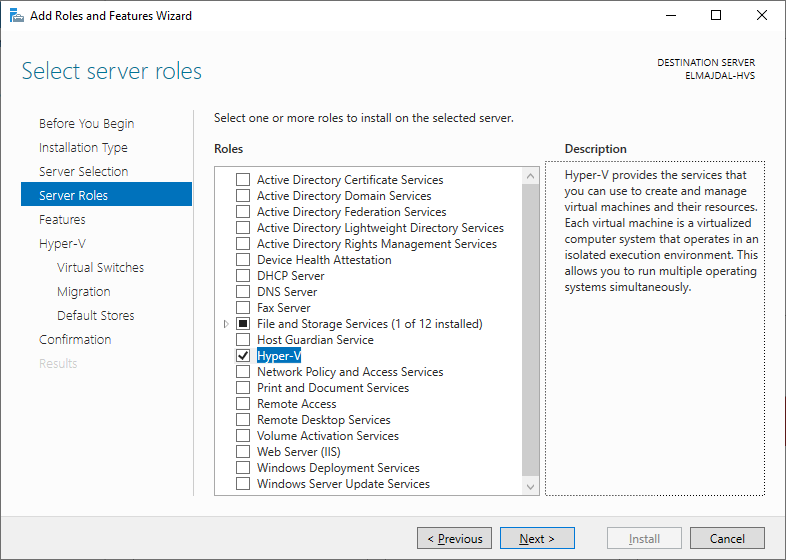
Task: Open the Confirmation step
Action: pos(75,340)
